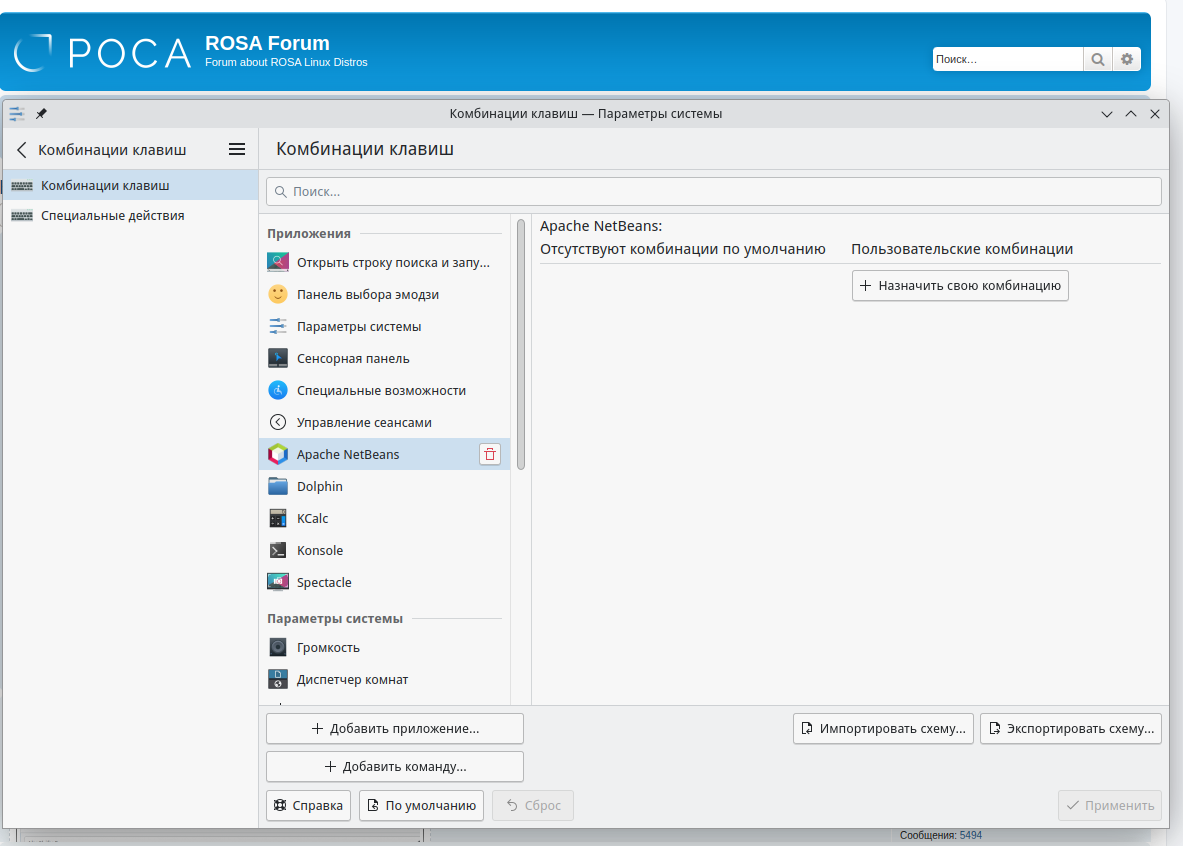Open advanced search gear icon in forum

1126,59
